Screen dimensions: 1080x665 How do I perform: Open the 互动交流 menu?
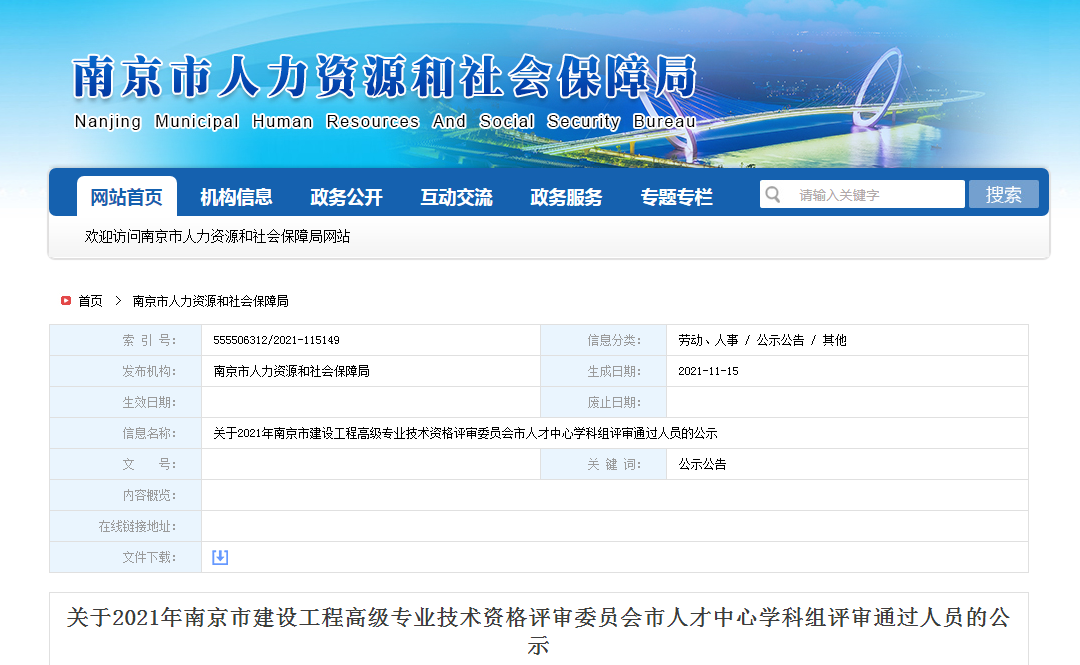[457, 198]
